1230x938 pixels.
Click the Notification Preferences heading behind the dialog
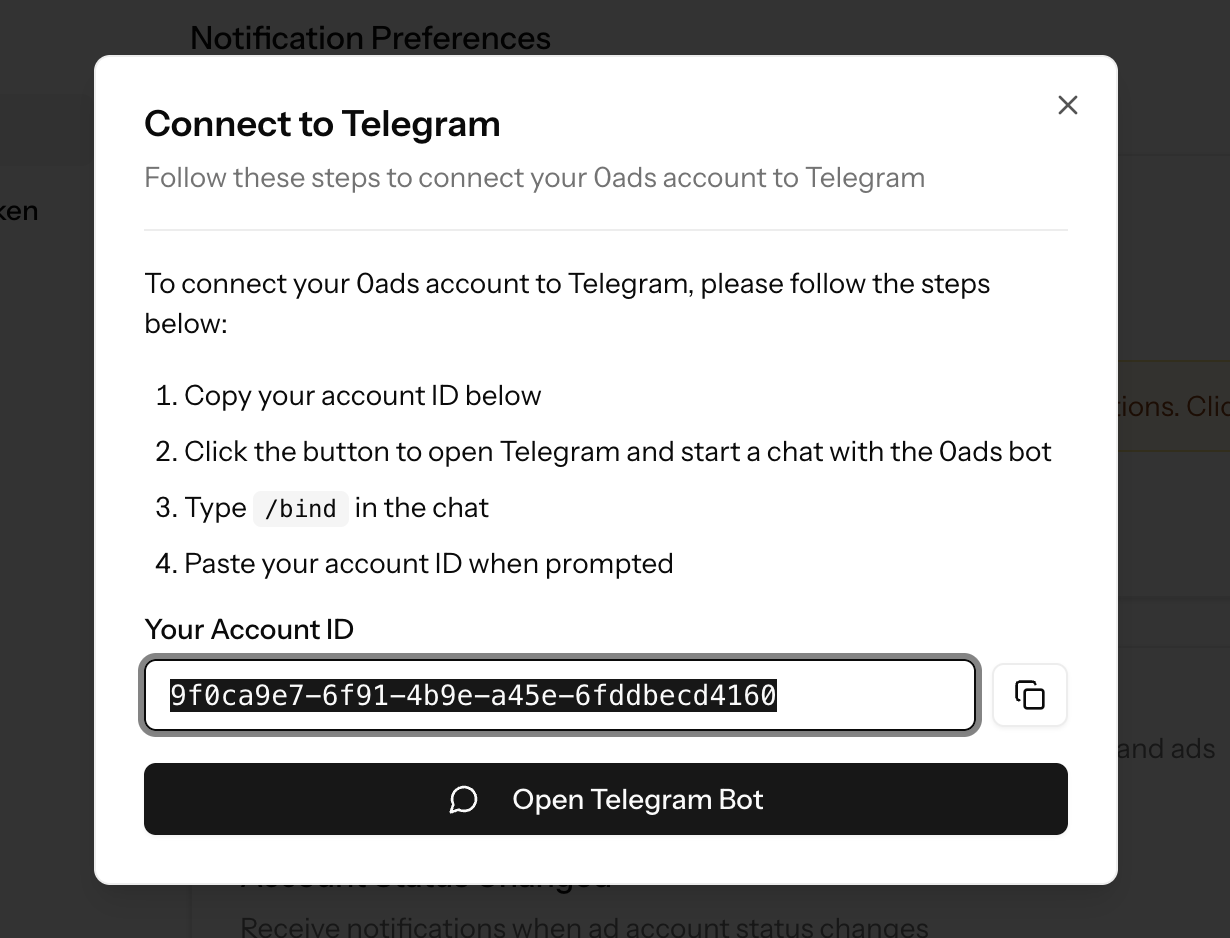pos(370,37)
